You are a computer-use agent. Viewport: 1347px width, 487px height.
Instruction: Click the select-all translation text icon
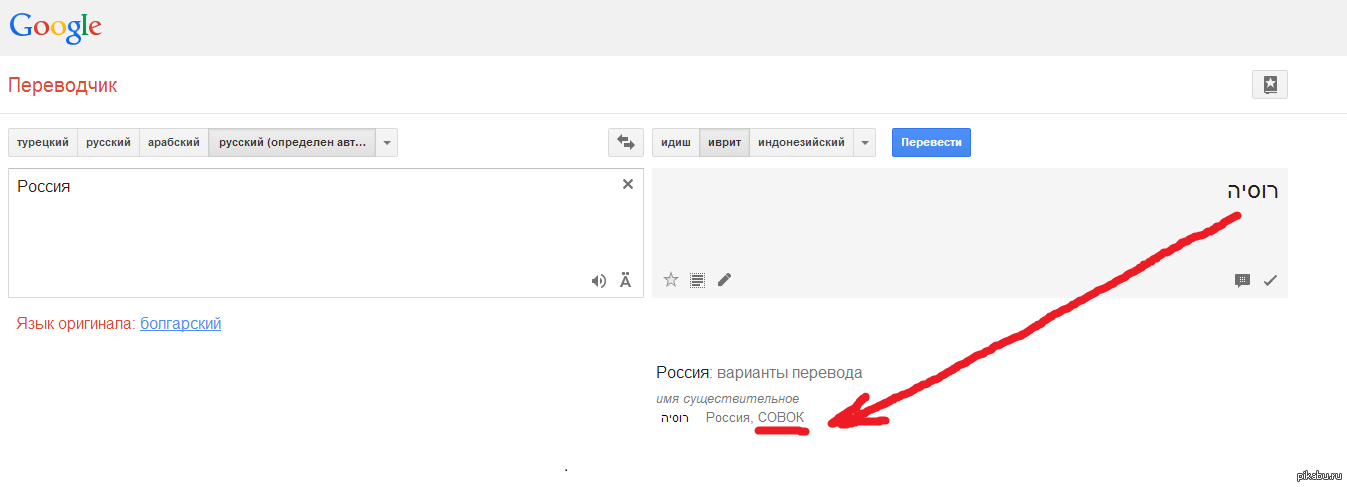coord(698,280)
